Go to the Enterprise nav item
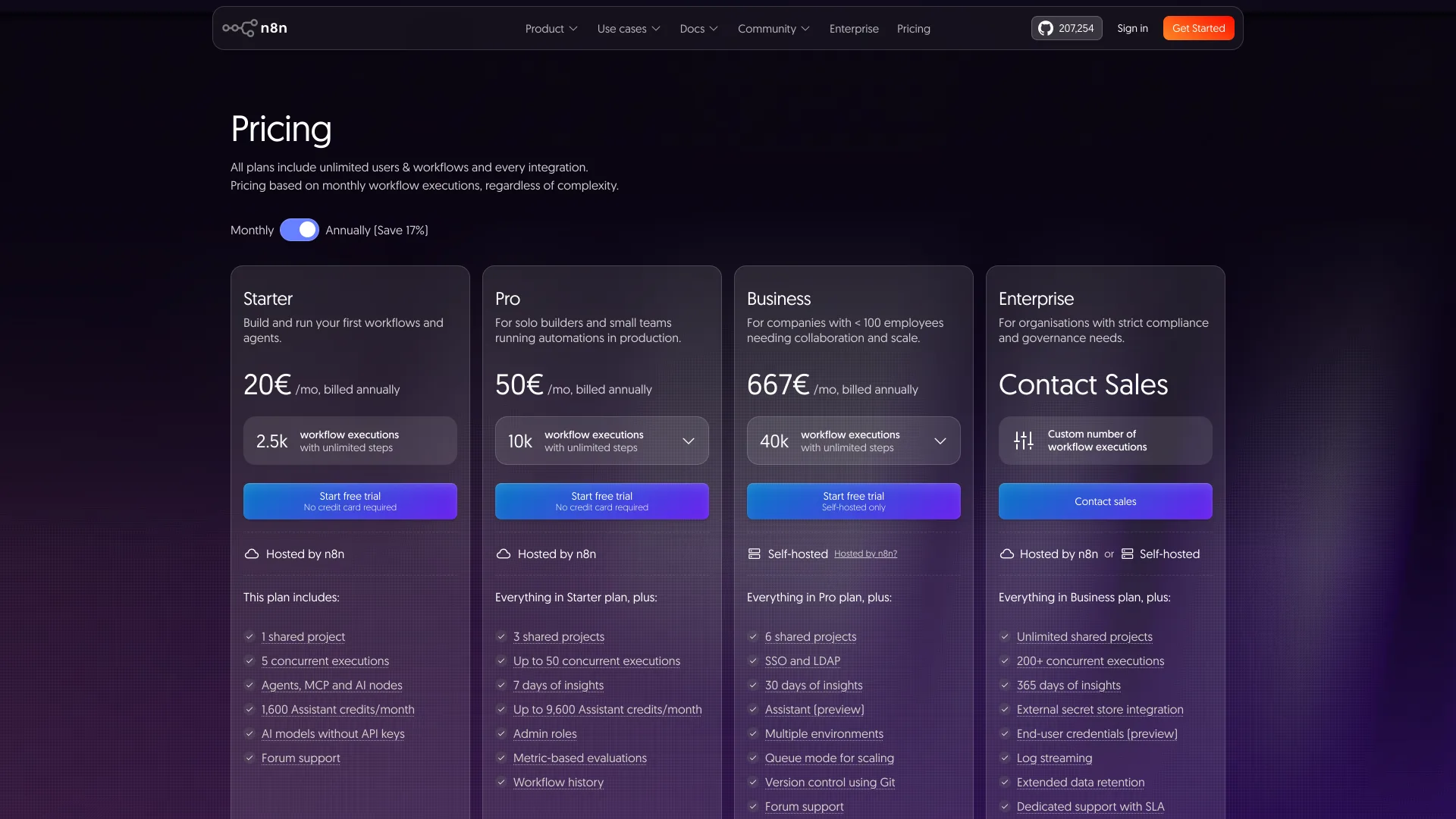The image size is (1456, 819). click(854, 29)
